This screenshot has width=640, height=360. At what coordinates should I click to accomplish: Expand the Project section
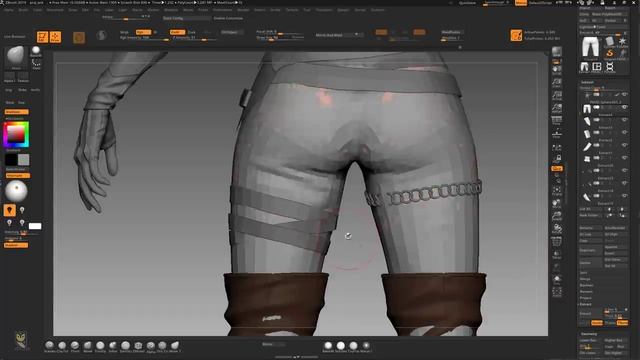585,298
